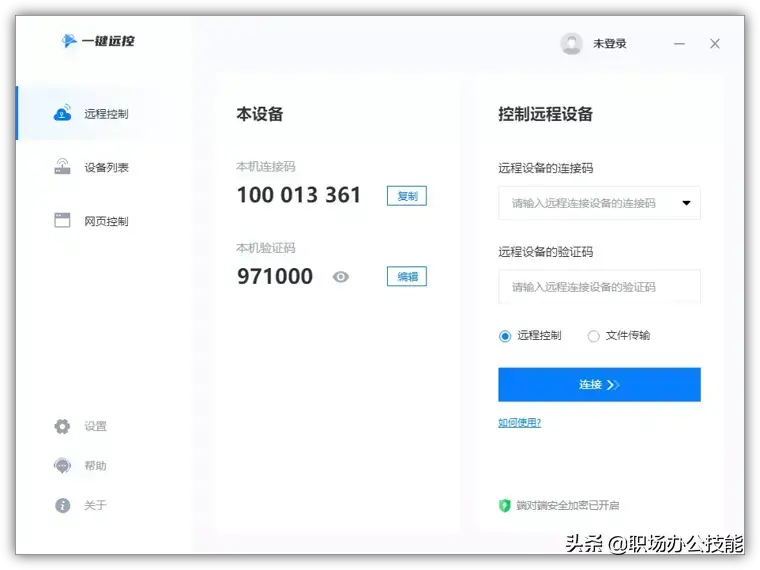Open the user avatar icon
760x570 pixels.
pos(571,44)
